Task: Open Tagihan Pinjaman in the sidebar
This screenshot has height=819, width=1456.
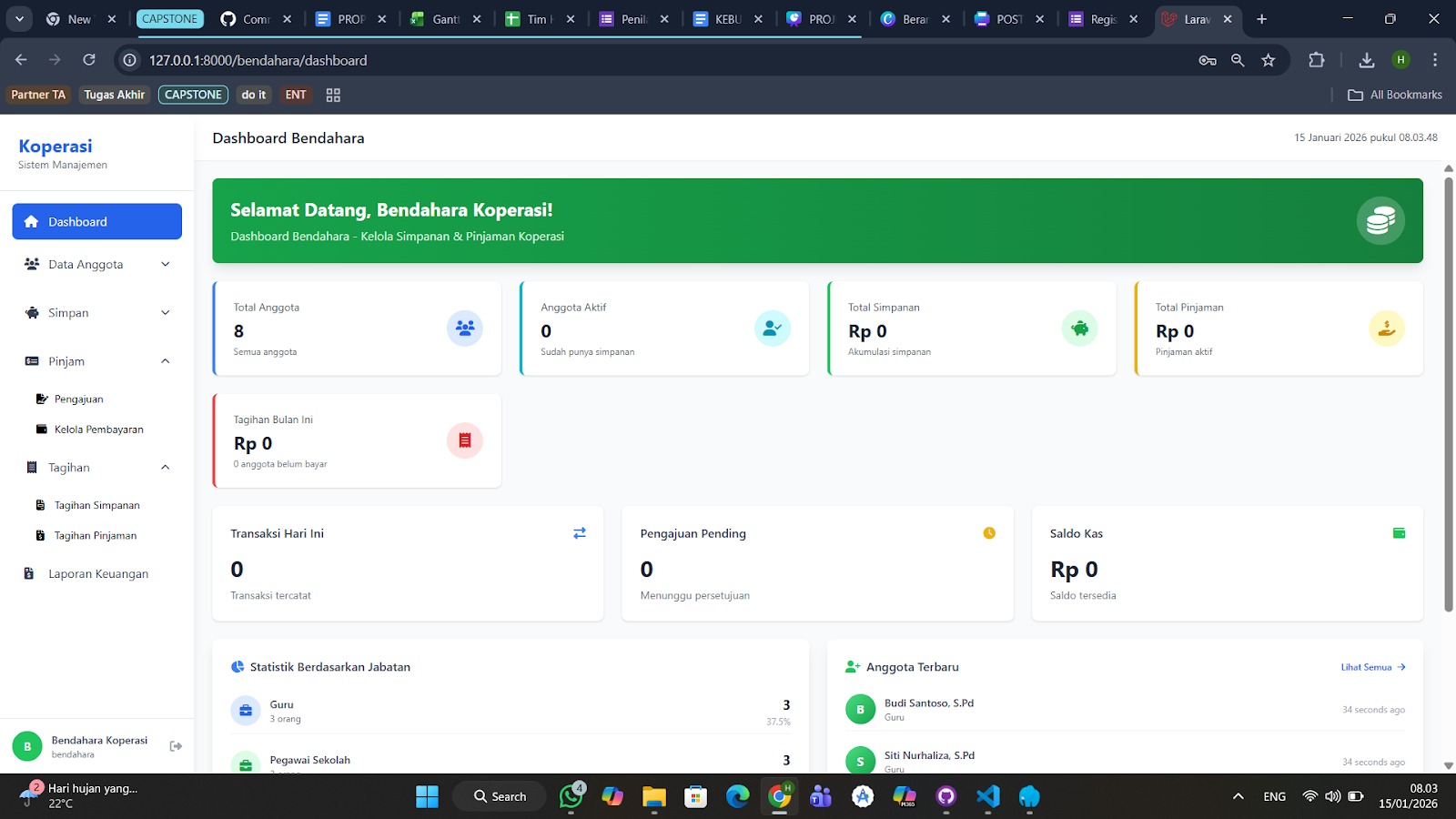Action: click(86, 536)
